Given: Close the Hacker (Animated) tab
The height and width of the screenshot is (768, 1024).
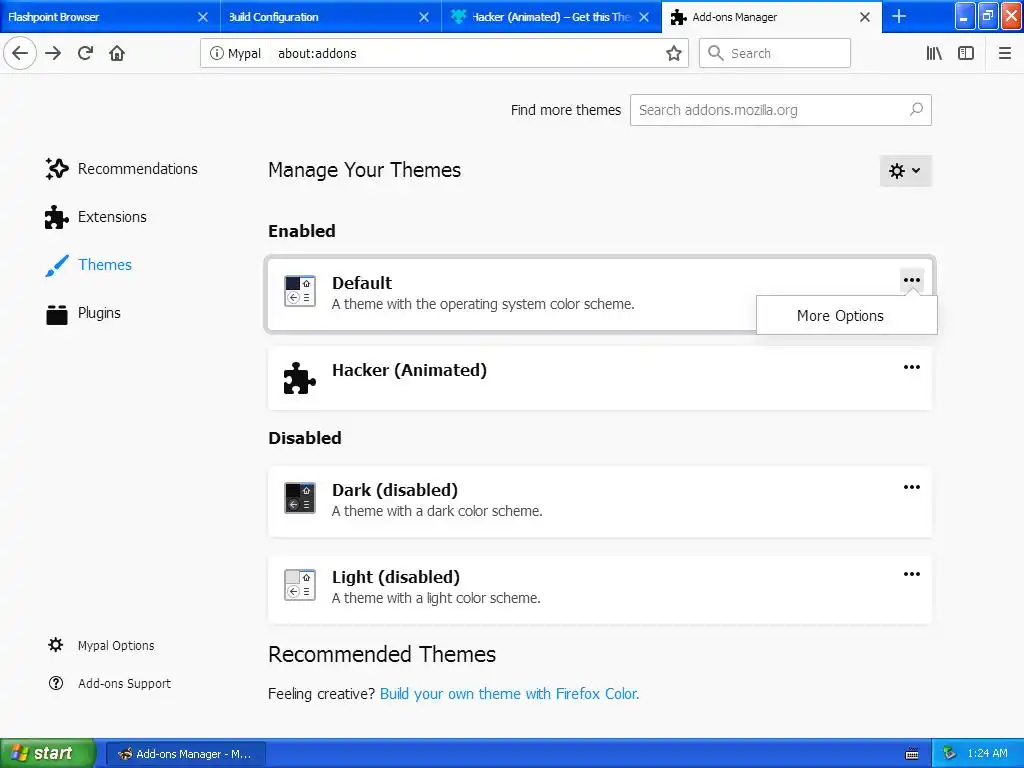Looking at the screenshot, I should point(644,17).
